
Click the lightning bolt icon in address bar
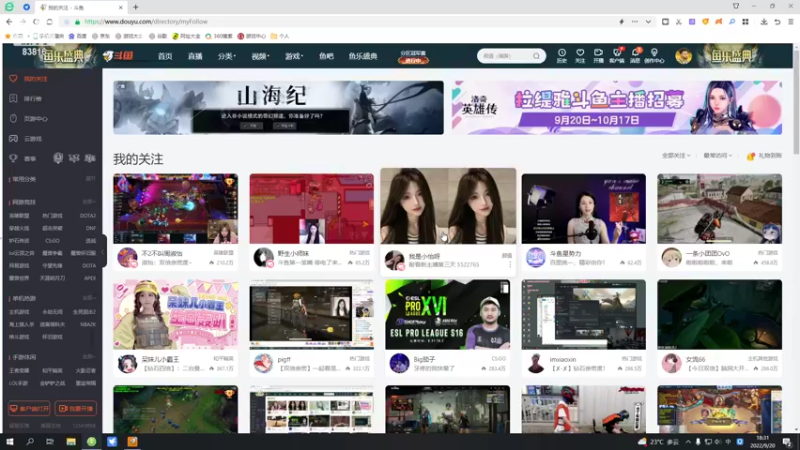tap(621, 21)
